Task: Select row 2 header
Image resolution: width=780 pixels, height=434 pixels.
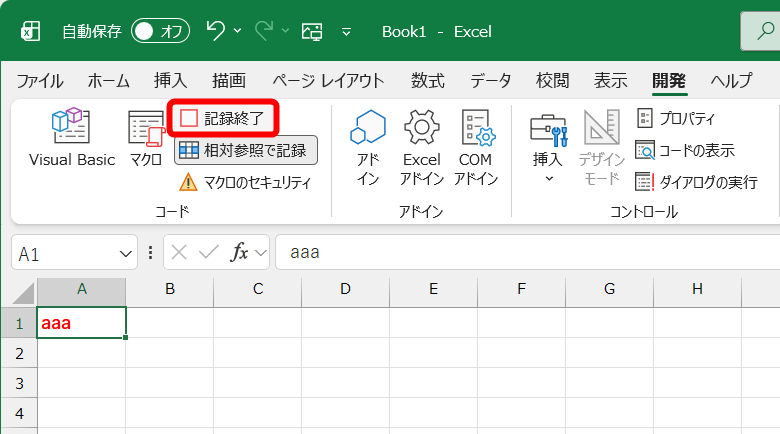Action: pyautogui.click(x=19, y=353)
